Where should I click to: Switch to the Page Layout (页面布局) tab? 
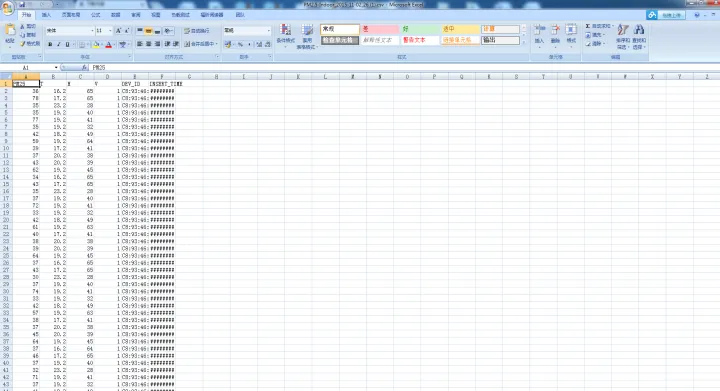pyautogui.click(x=71, y=15)
